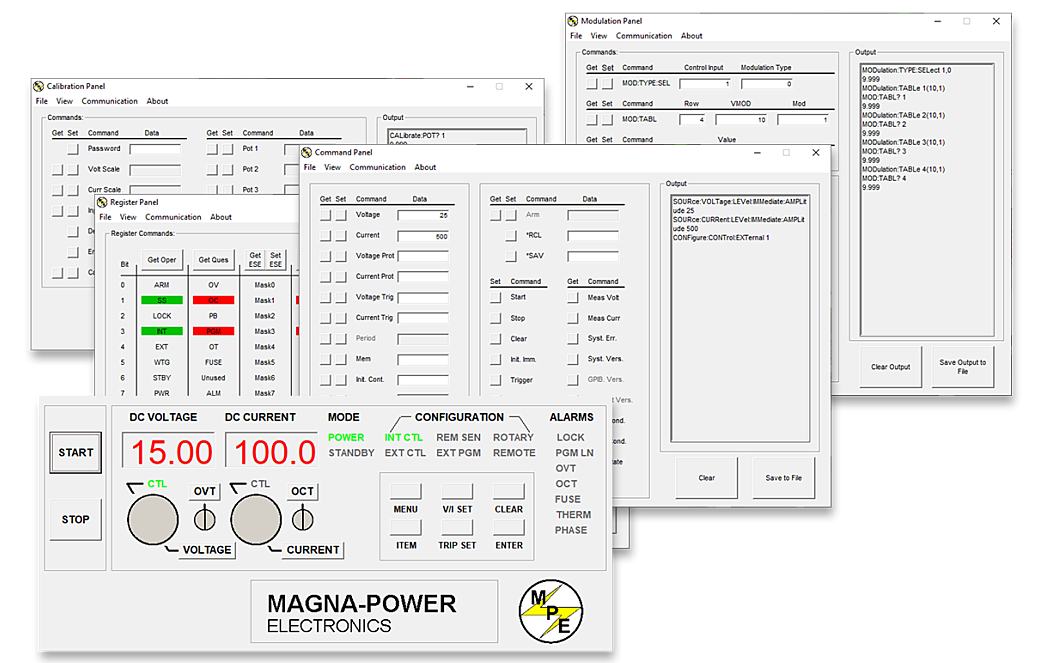Click the Get button for Voltage command

click(325, 215)
